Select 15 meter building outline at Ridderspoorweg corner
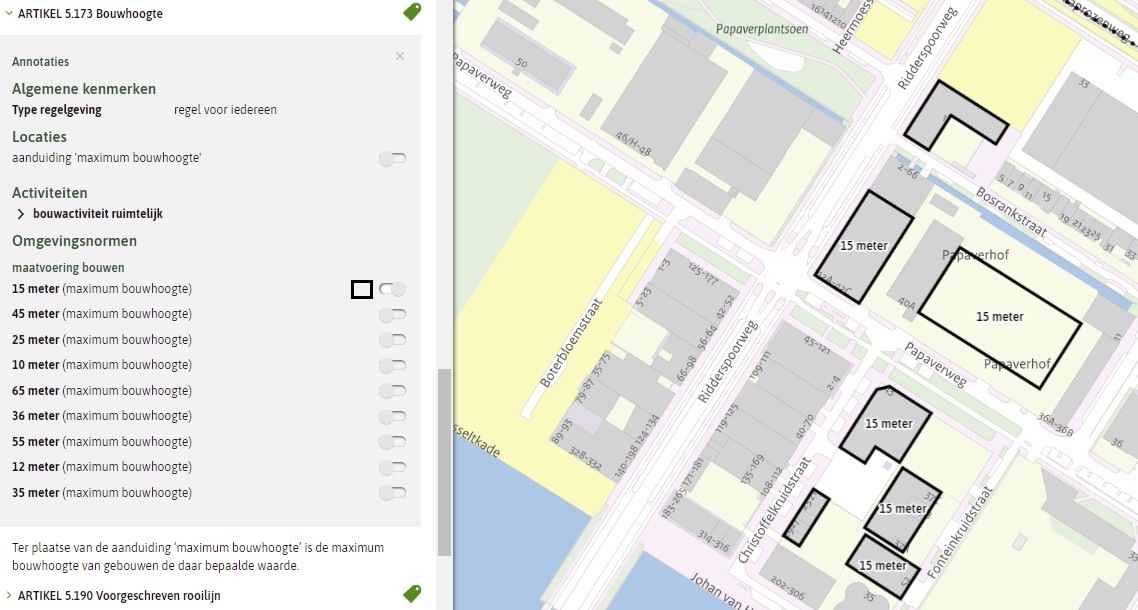Image resolution: width=1138 pixels, height=610 pixels. [863, 246]
